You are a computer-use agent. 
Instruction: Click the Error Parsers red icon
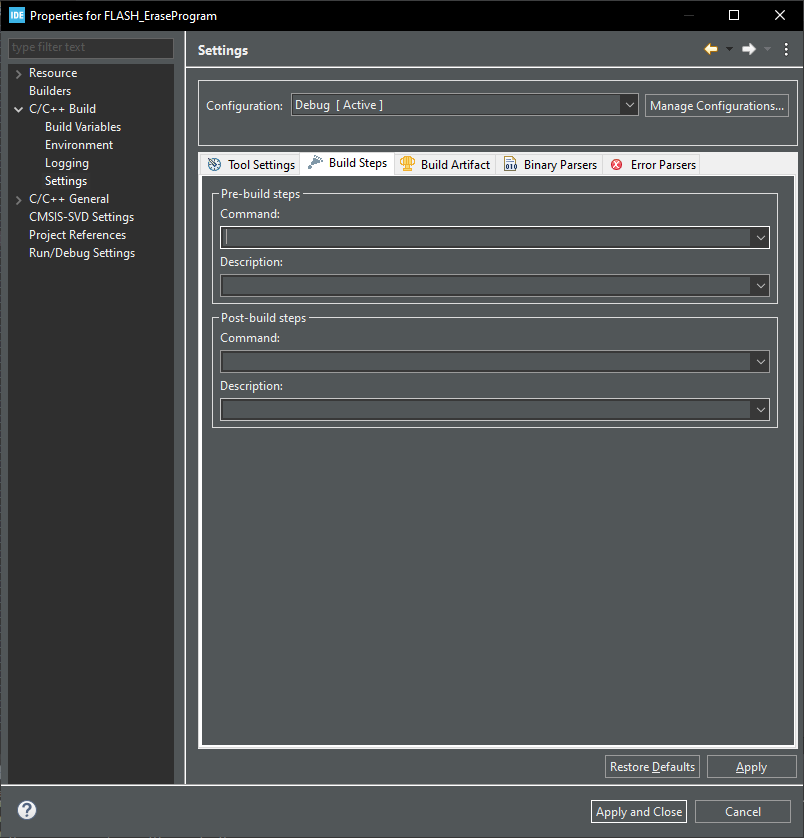[616, 165]
